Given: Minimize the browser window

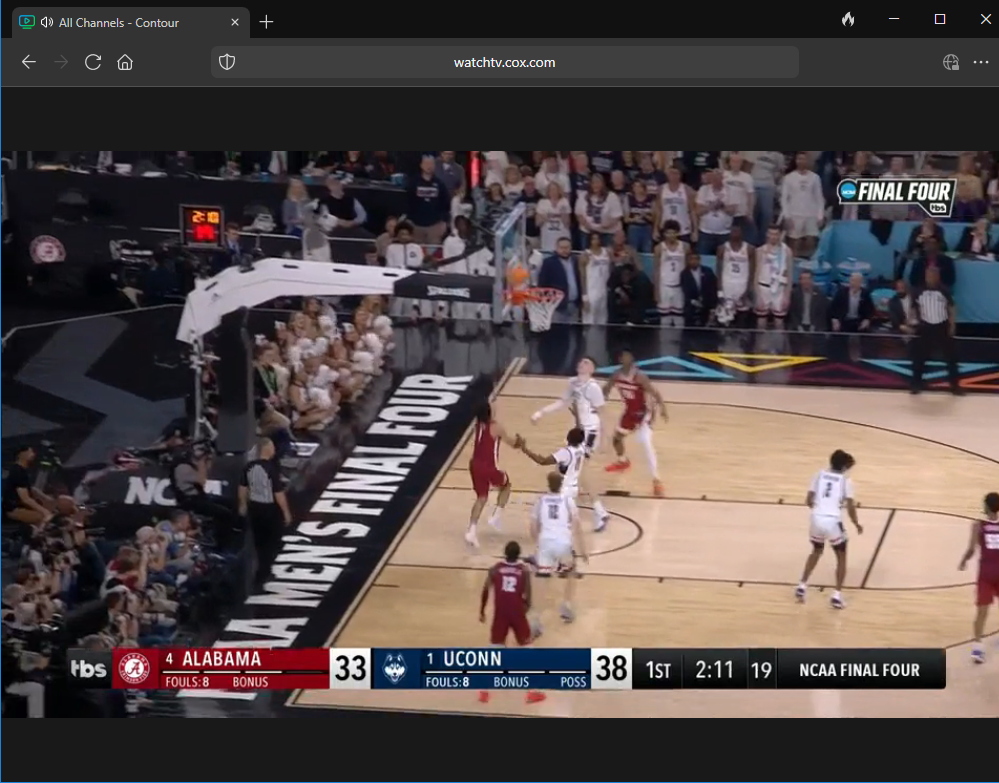Looking at the screenshot, I should (894, 19).
